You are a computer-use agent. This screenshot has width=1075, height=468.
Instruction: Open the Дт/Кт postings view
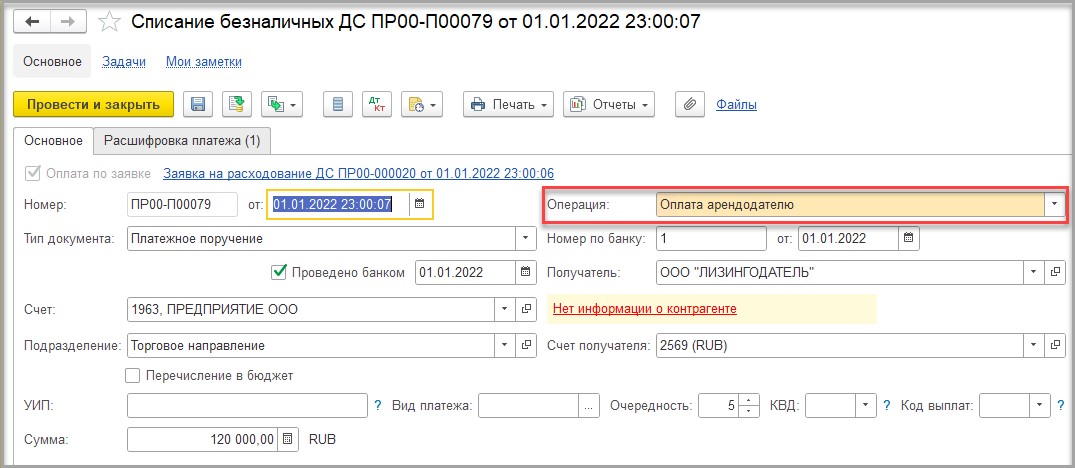pyautogui.click(x=376, y=105)
